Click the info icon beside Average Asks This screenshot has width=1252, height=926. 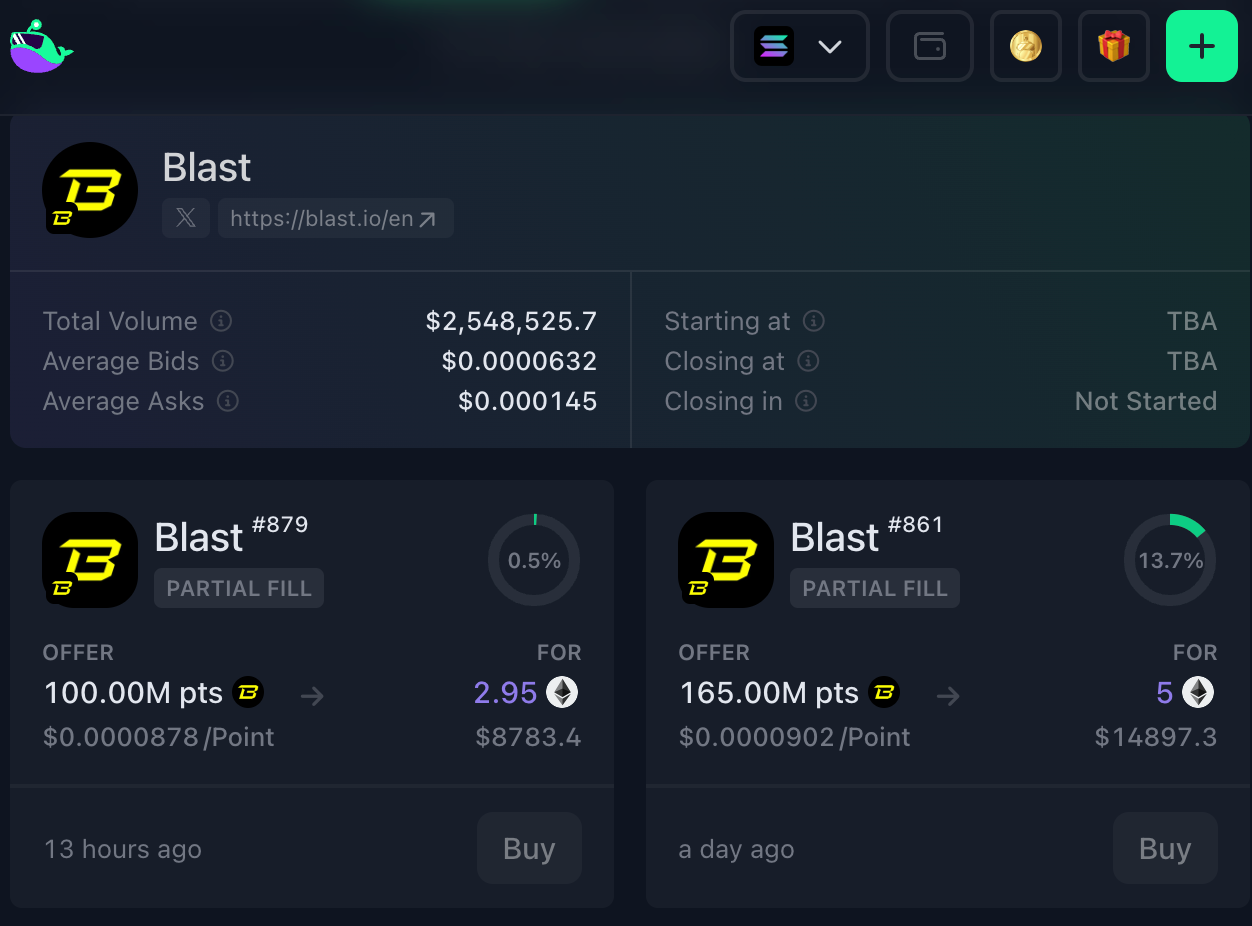click(x=228, y=401)
